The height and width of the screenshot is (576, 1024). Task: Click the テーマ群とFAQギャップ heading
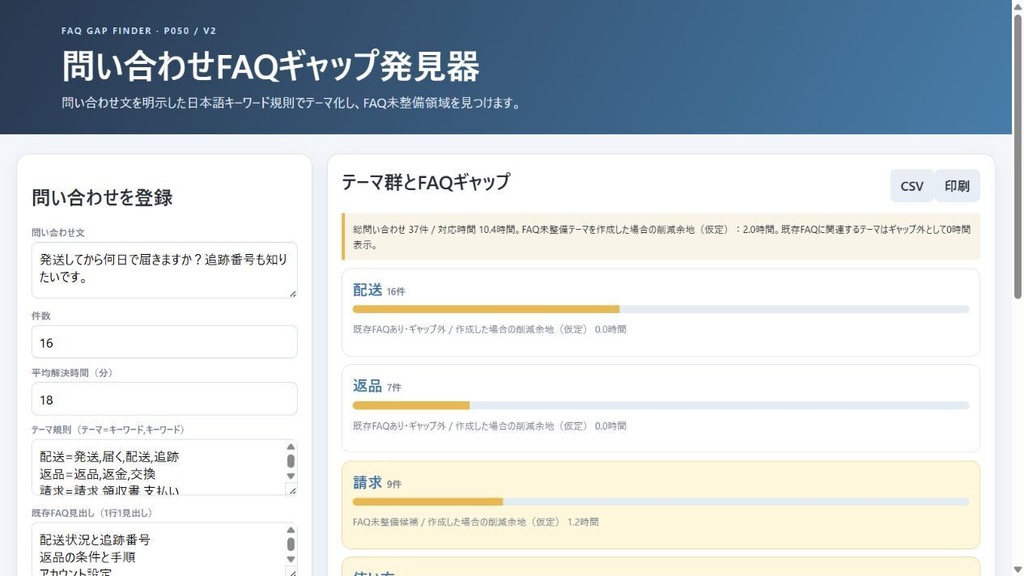pos(426,182)
